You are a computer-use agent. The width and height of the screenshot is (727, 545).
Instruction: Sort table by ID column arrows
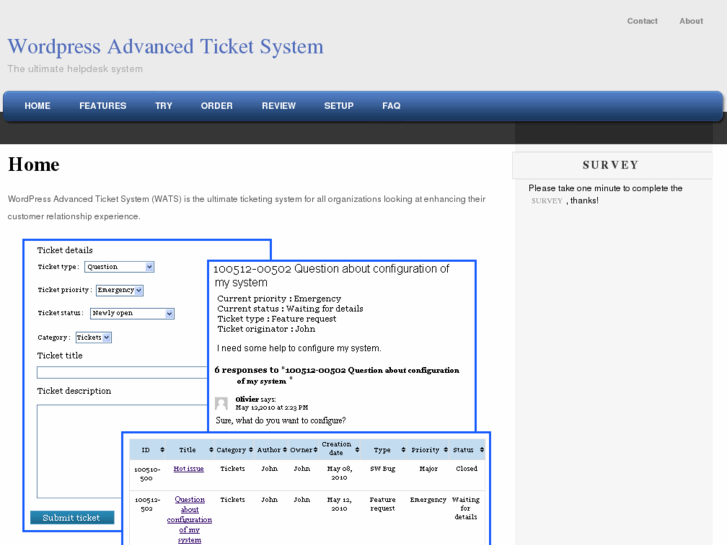tap(162, 450)
